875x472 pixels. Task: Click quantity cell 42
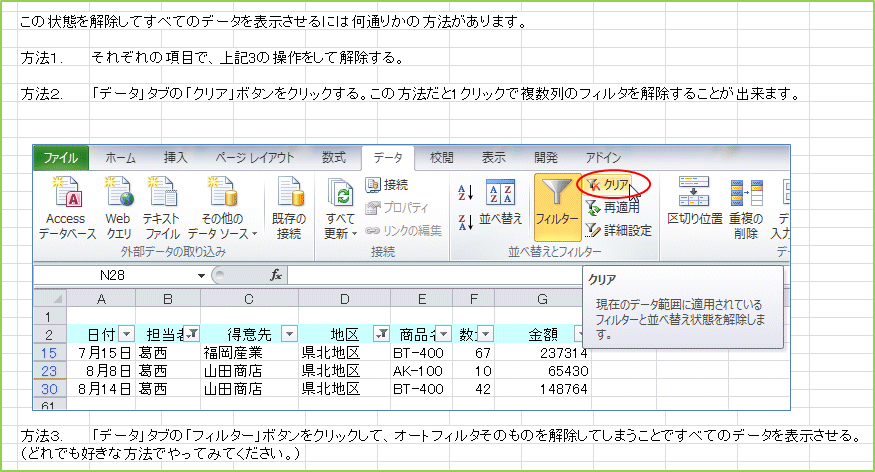473,389
